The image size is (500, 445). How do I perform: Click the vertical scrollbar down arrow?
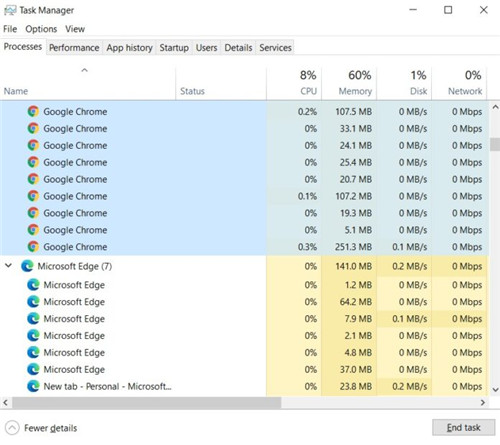click(495, 389)
